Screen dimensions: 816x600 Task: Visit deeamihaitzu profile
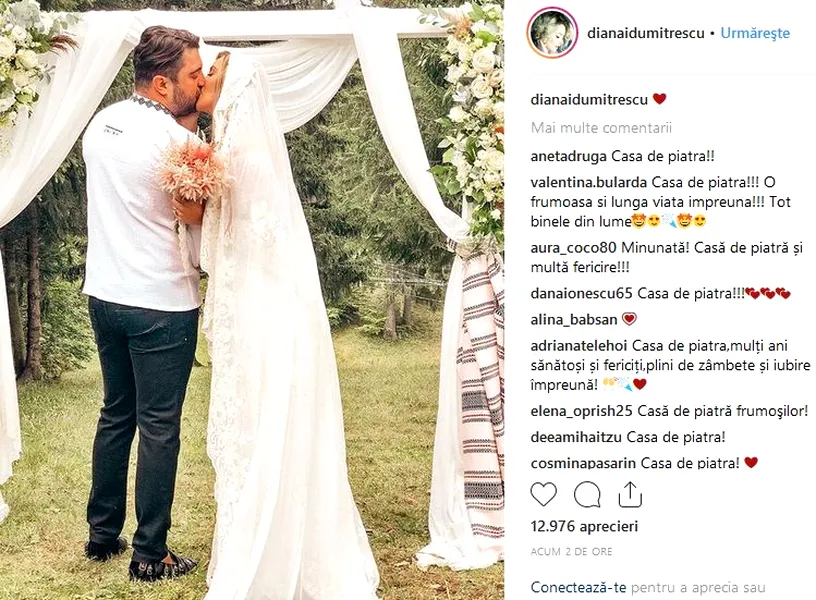pyautogui.click(x=576, y=437)
